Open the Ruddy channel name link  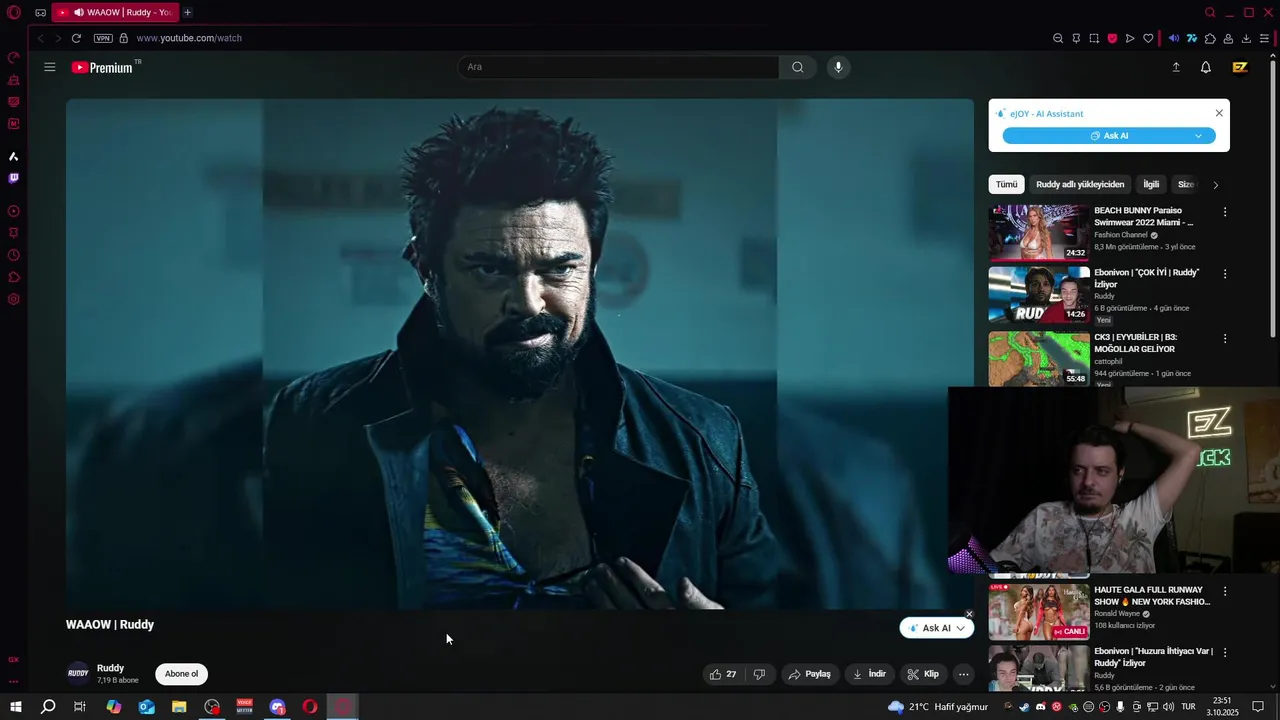110,668
